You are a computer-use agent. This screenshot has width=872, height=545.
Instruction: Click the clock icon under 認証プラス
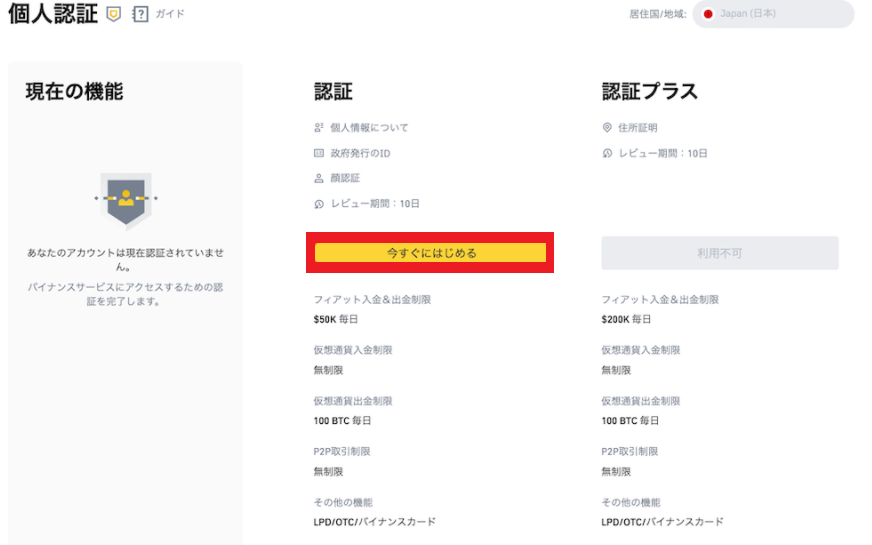click(x=607, y=153)
